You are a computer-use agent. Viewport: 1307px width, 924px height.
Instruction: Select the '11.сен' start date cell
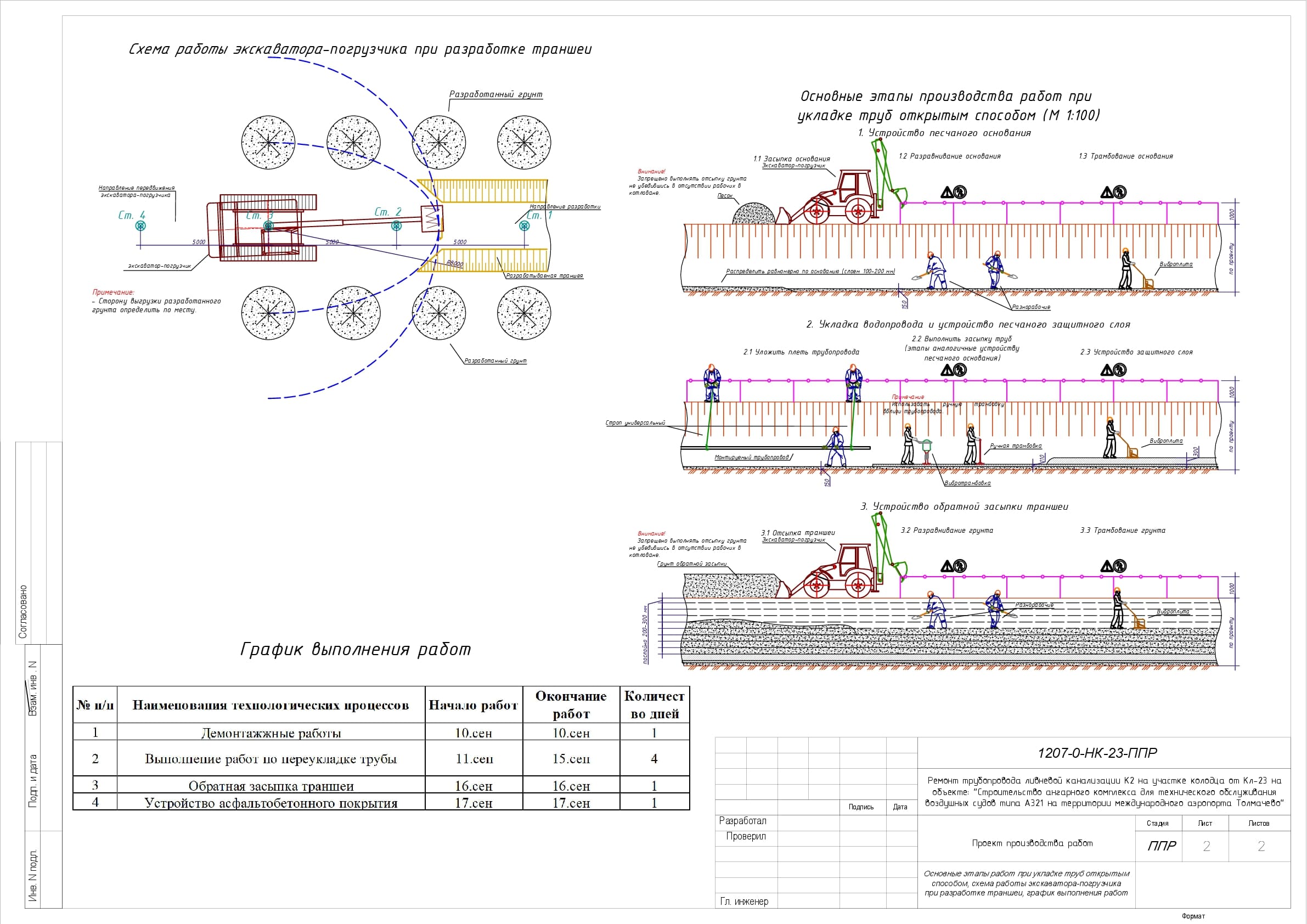[474, 758]
